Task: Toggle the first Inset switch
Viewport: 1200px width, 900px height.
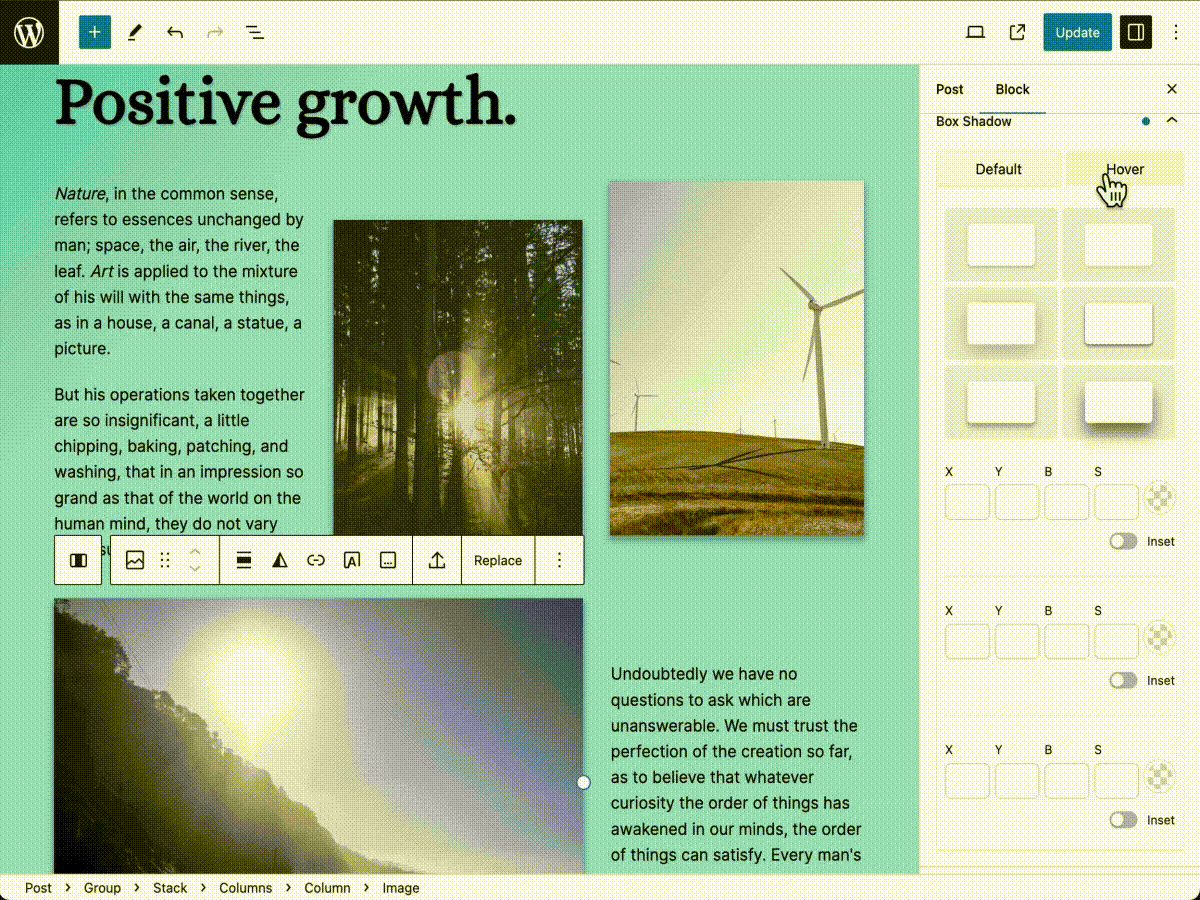Action: (1123, 541)
